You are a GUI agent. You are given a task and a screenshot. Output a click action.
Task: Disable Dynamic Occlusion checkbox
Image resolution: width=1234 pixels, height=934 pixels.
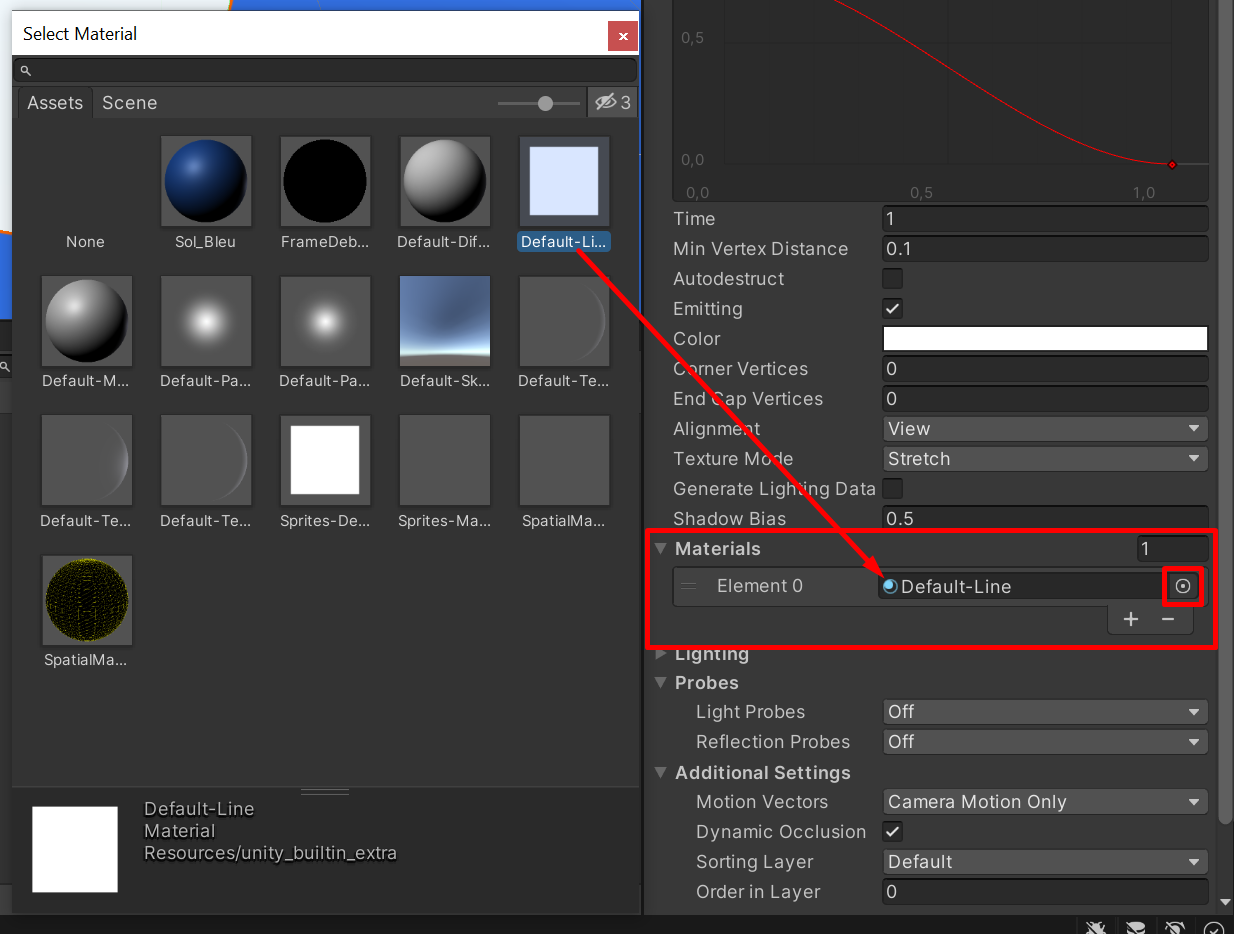tap(892, 831)
